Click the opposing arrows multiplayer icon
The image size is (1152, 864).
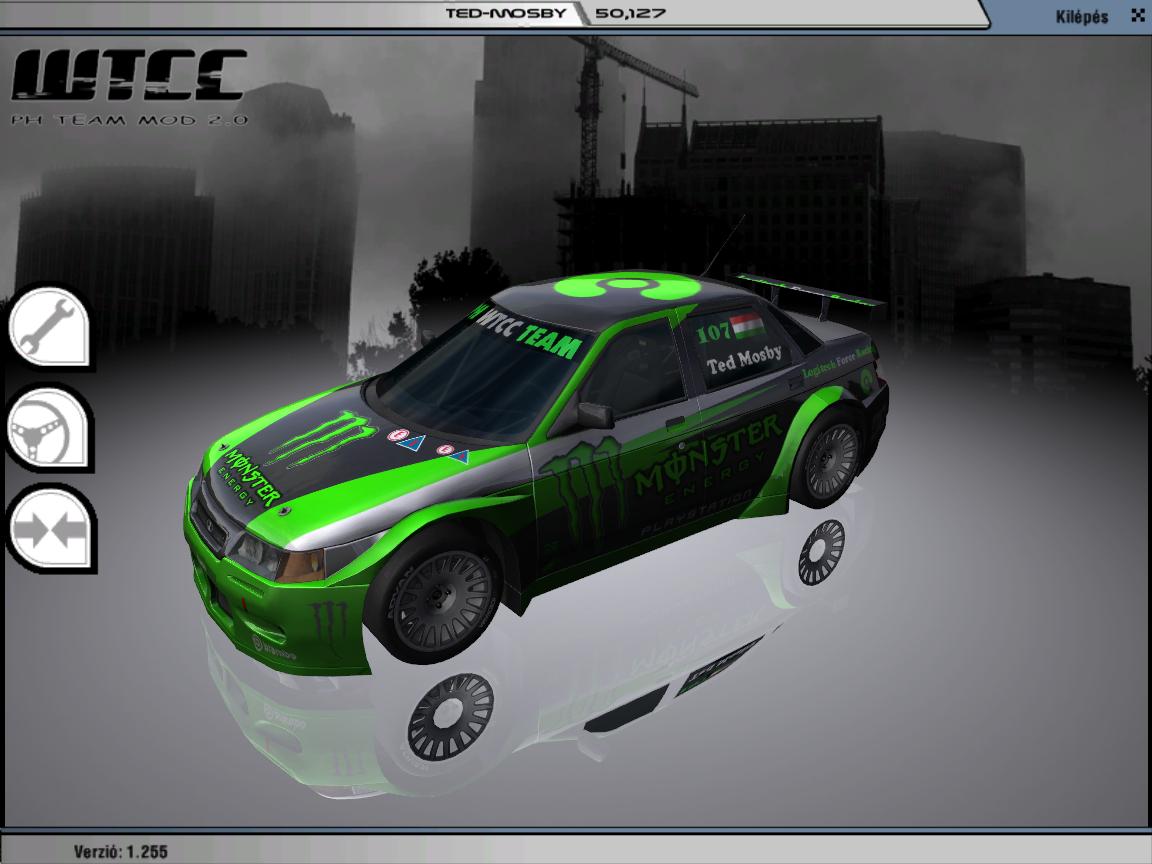pos(50,529)
